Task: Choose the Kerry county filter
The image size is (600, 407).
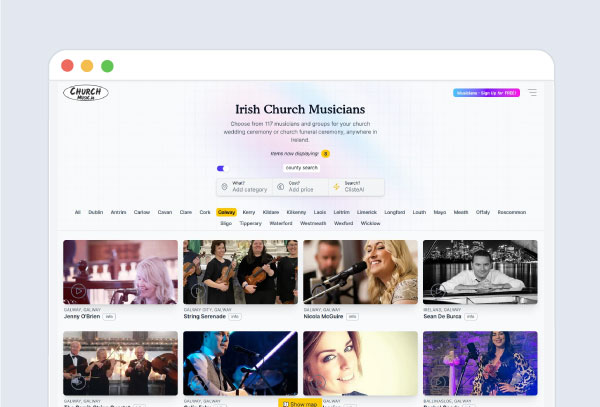Action: 249,212
